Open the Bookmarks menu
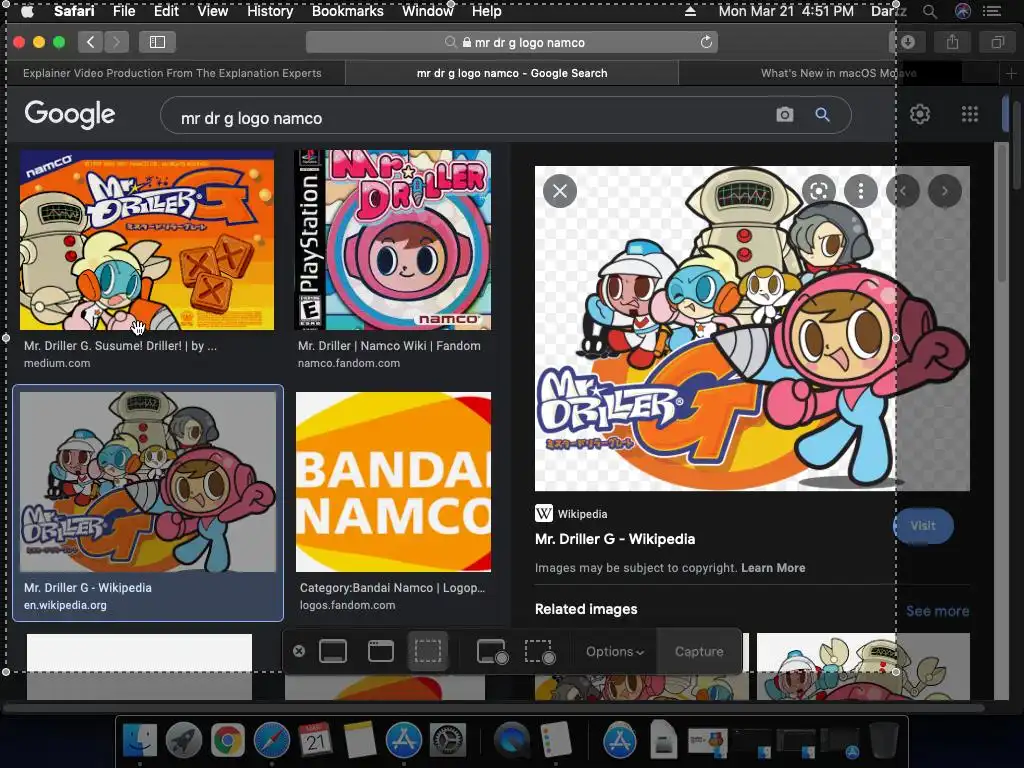This screenshot has height=768, width=1024. point(347,11)
